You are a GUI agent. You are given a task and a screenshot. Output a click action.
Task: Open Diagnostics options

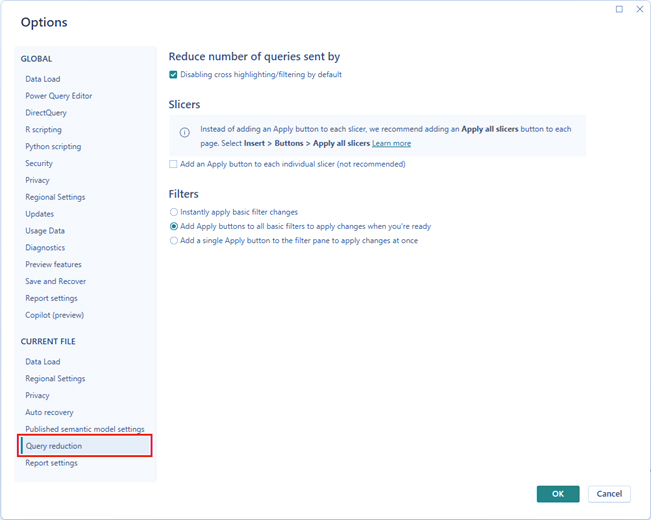coord(45,248)
